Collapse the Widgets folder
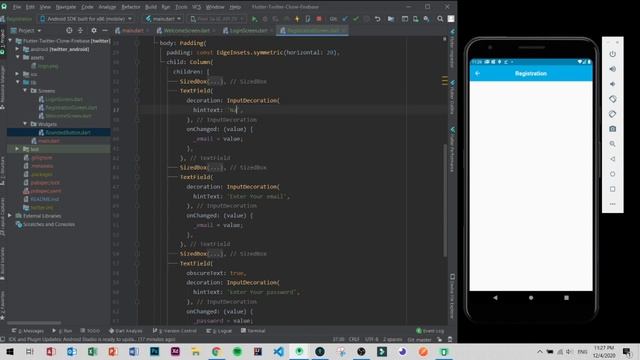This screenshot has width=640, height=360. point(25,124)
